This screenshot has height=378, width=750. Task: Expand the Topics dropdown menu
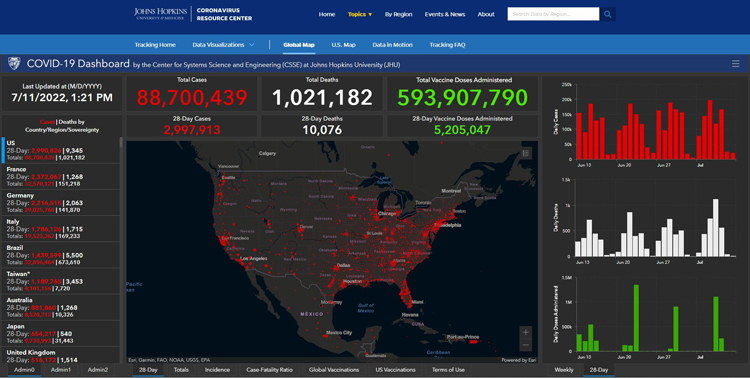coord(360,14)
